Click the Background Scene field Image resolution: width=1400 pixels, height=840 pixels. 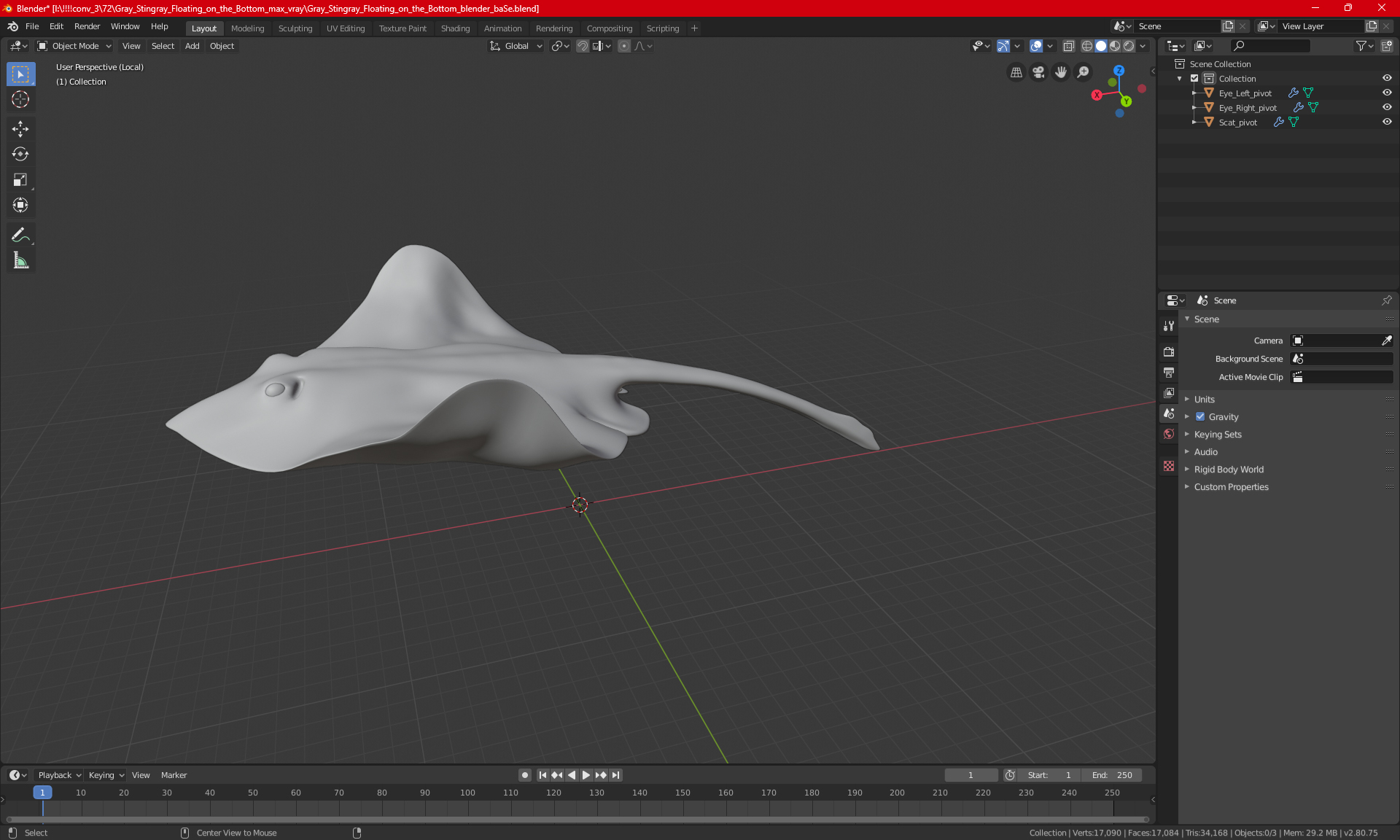[1342, 359]
